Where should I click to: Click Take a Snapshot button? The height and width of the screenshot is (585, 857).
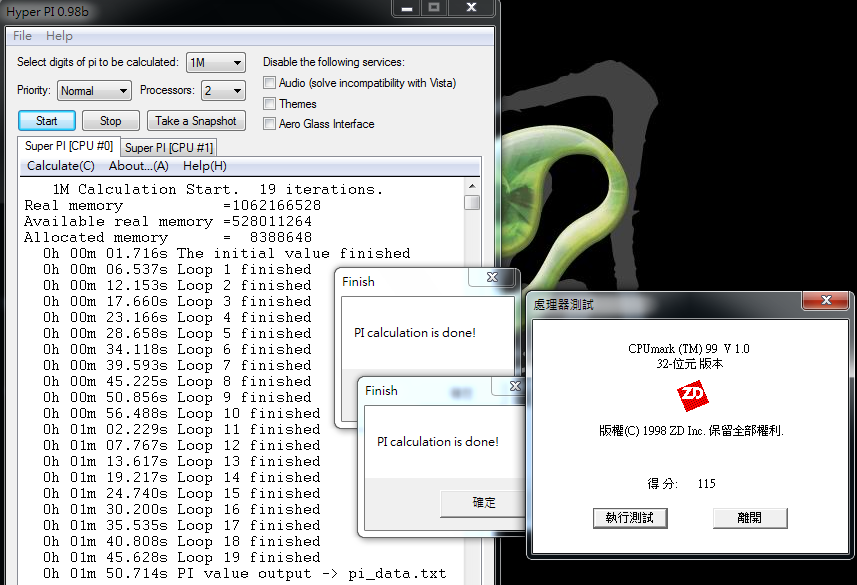point(196,121)
